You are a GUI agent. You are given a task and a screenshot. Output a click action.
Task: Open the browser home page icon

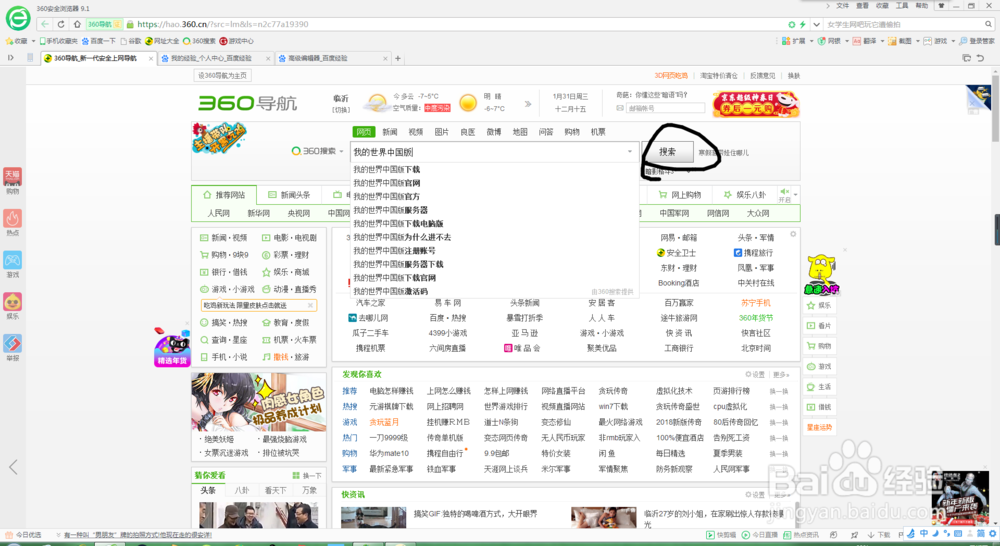[x=77, y=24]
